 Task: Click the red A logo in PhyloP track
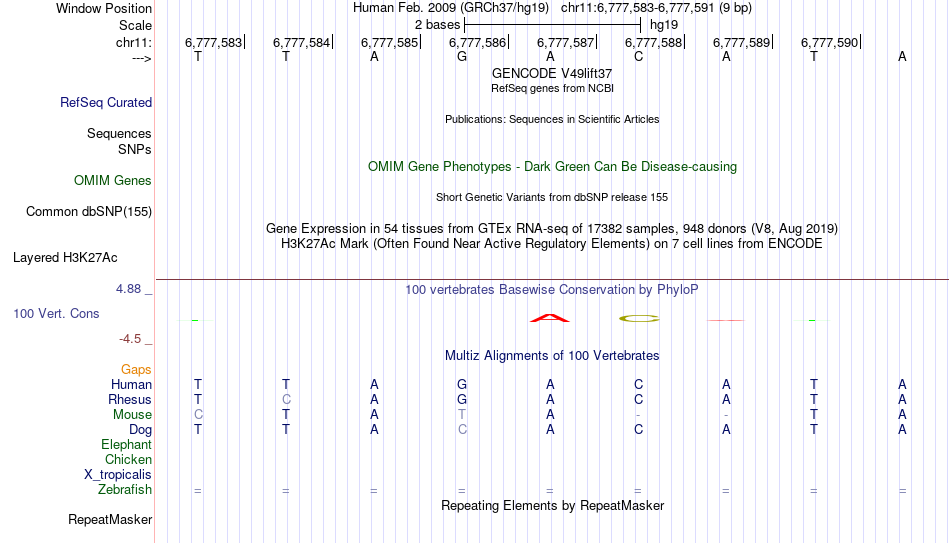[x=550, y=318]
